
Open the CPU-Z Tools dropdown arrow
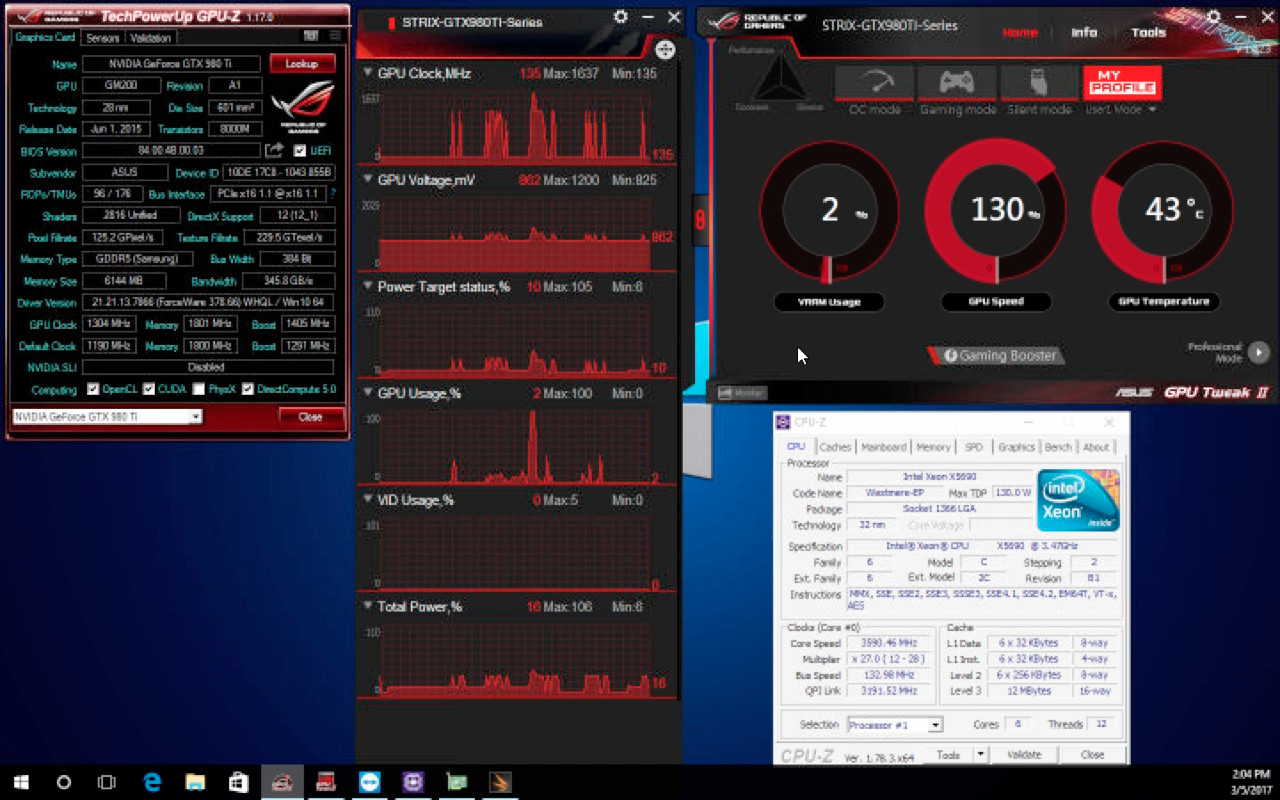point(980,755)
